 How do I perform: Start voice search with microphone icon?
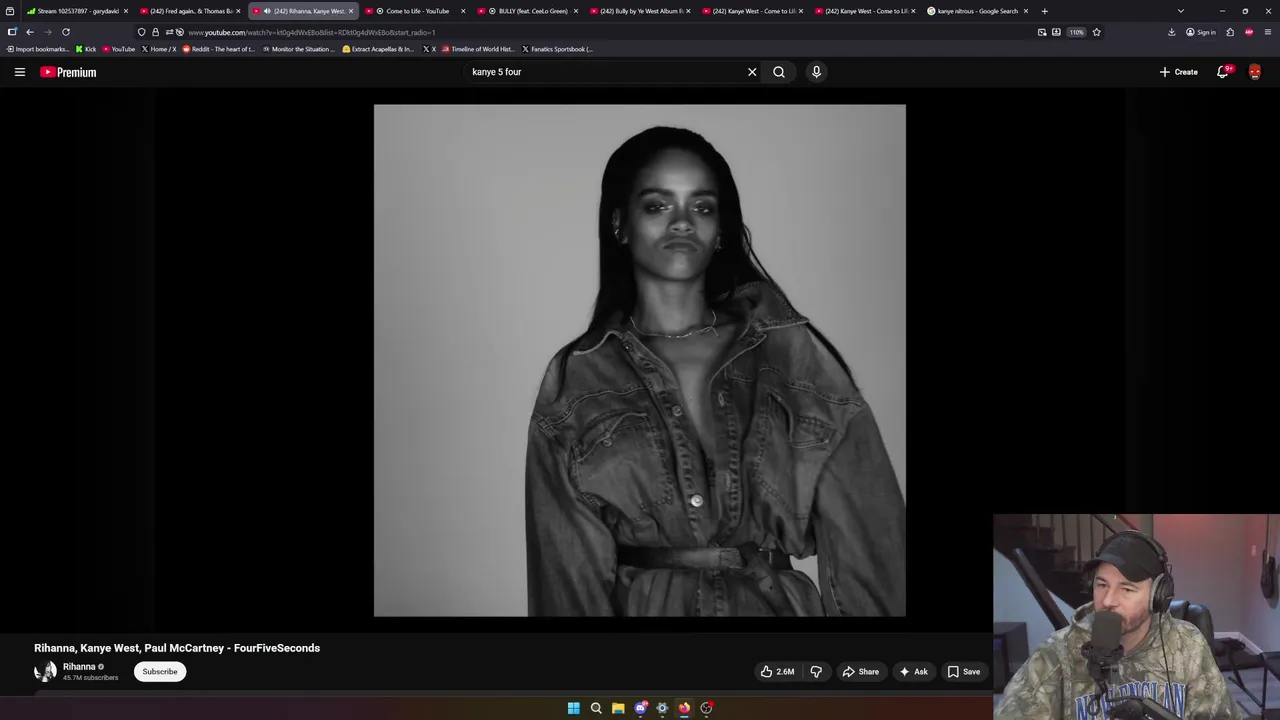tap(816, 72)
